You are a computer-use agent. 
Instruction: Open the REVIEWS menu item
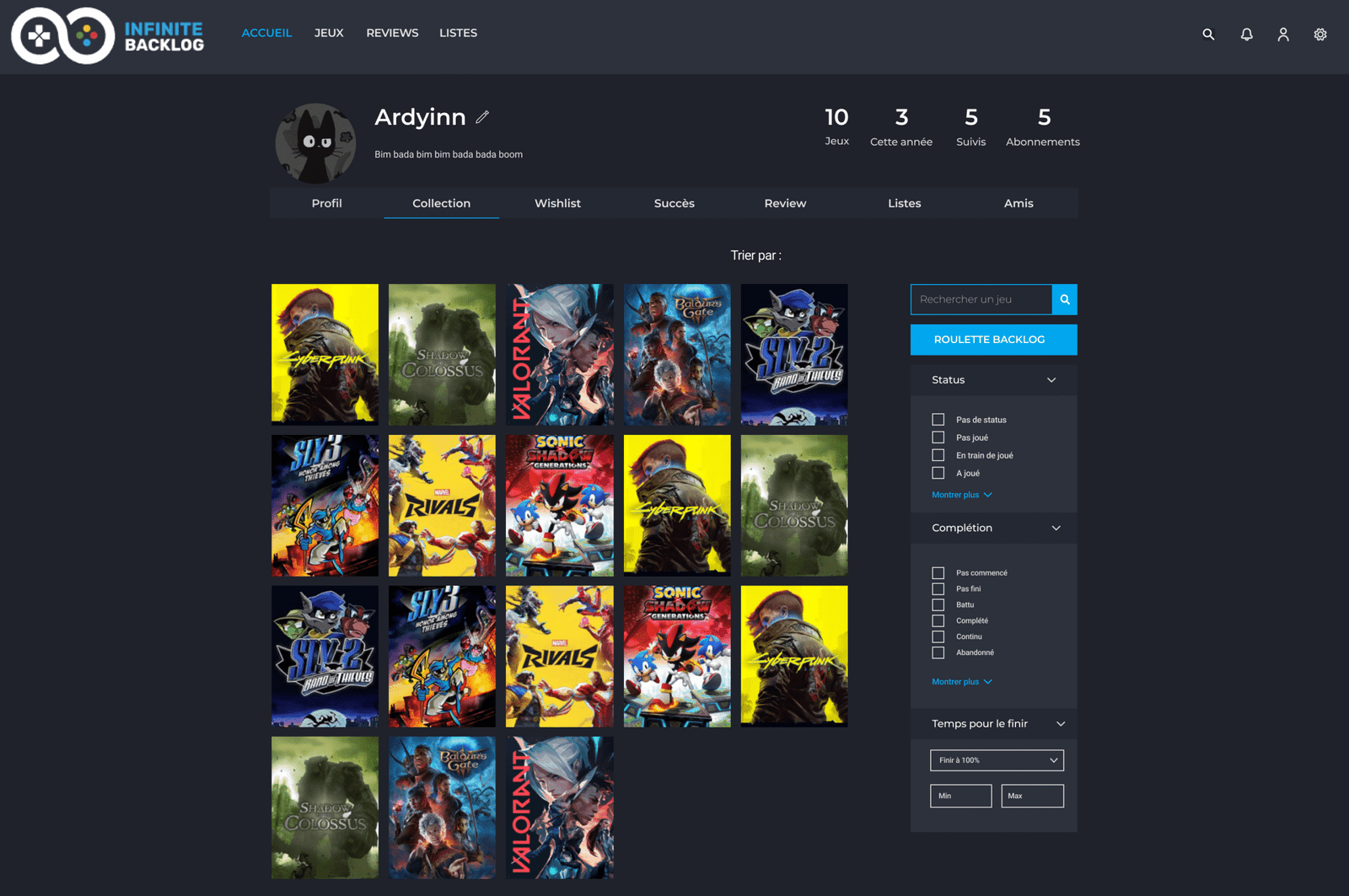[x=392, y=33]
